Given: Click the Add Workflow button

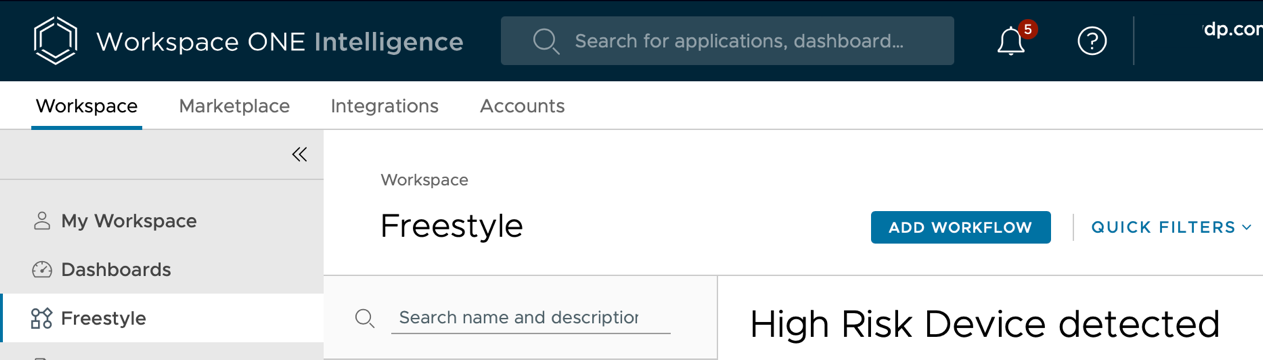Looking at the screenshot, I should pos(960,227).
